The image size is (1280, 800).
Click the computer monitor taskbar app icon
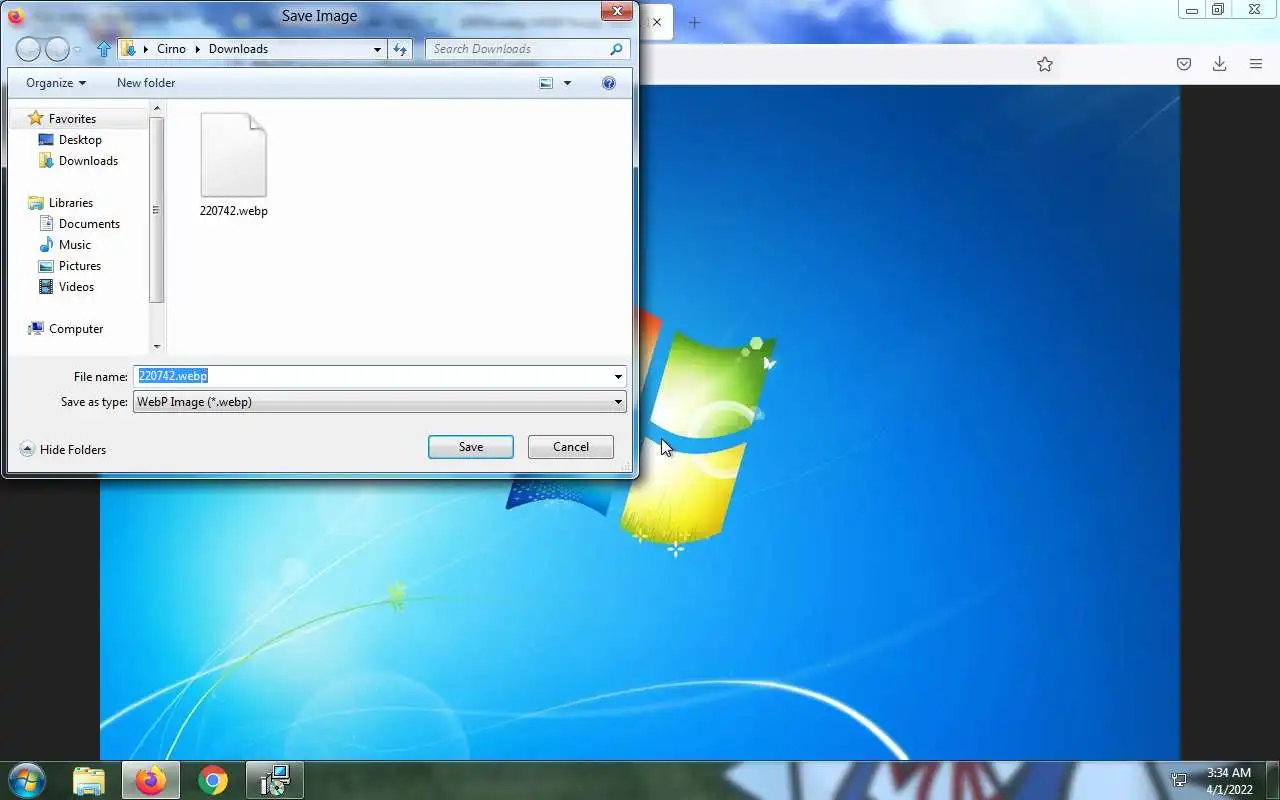pyautogui.click(x=274, y=780)
